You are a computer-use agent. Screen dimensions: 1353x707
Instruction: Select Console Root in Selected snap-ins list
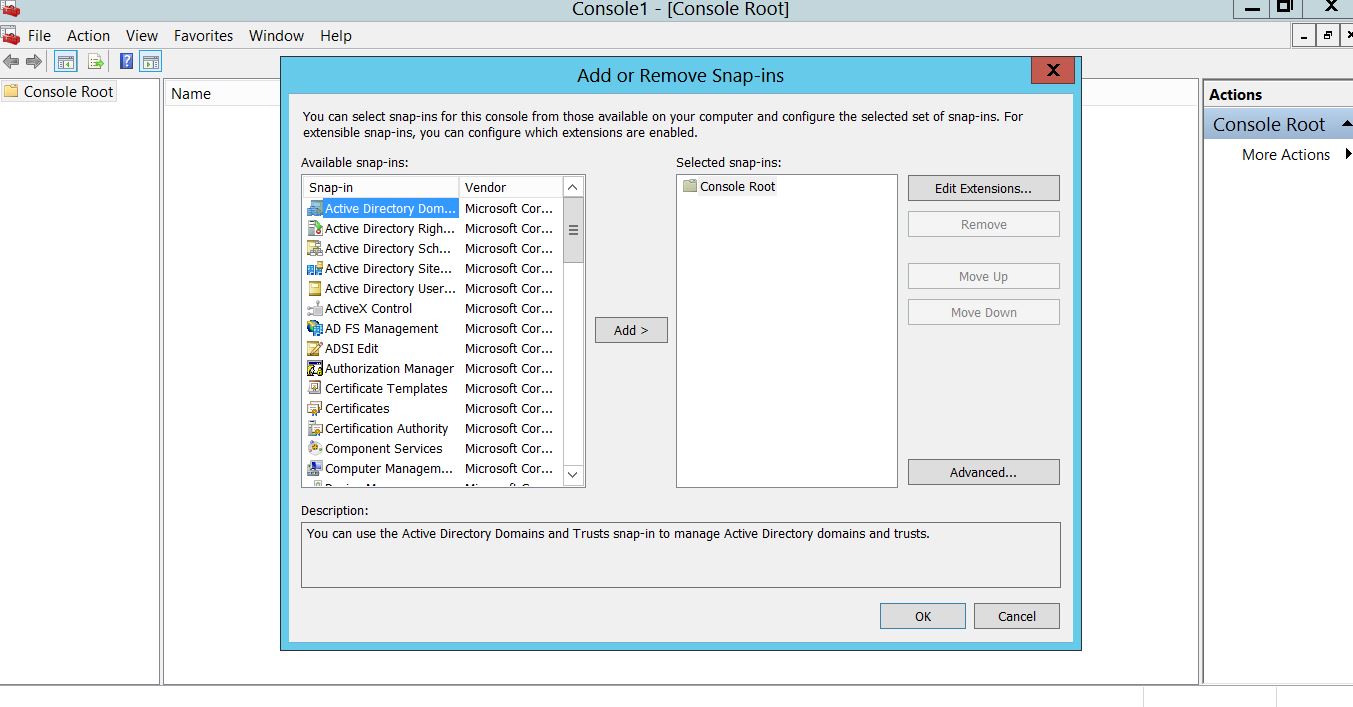pos(729,186)
